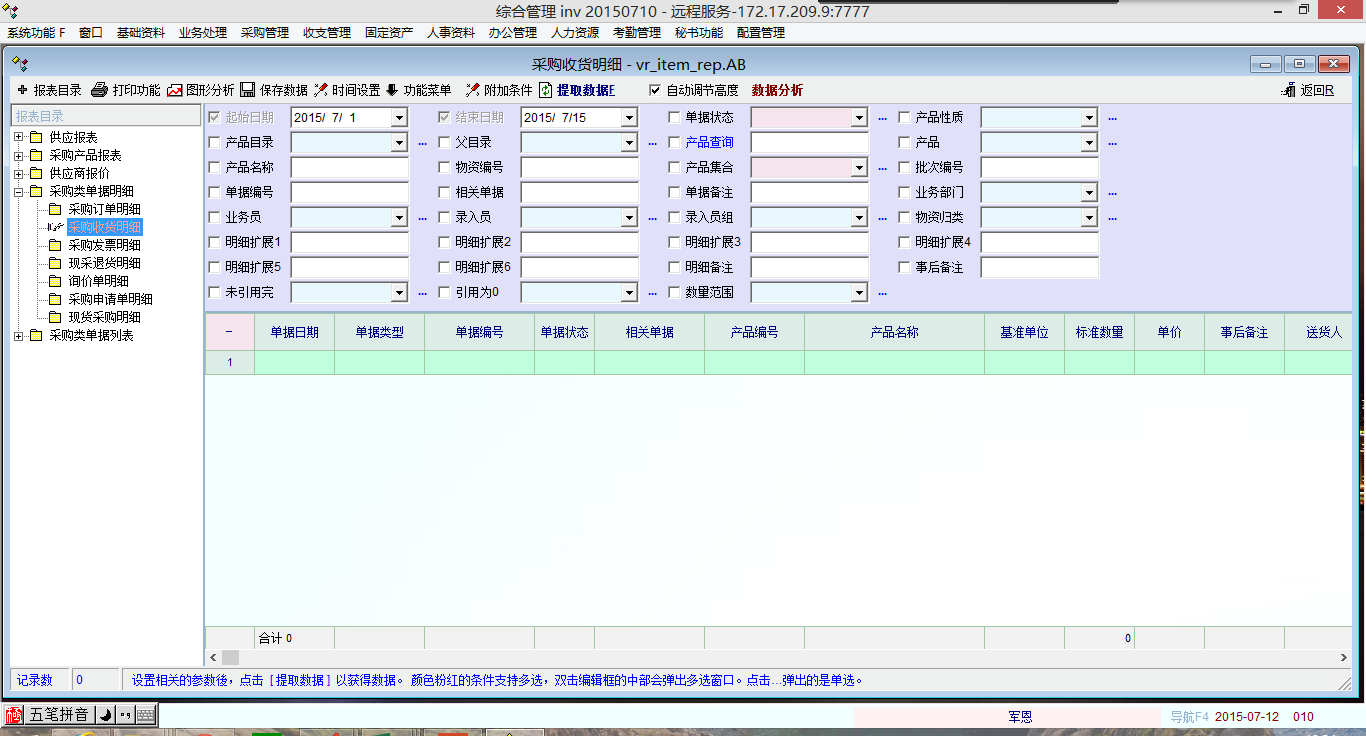Select 采购订单明细 in report tree

coord(104,209)
